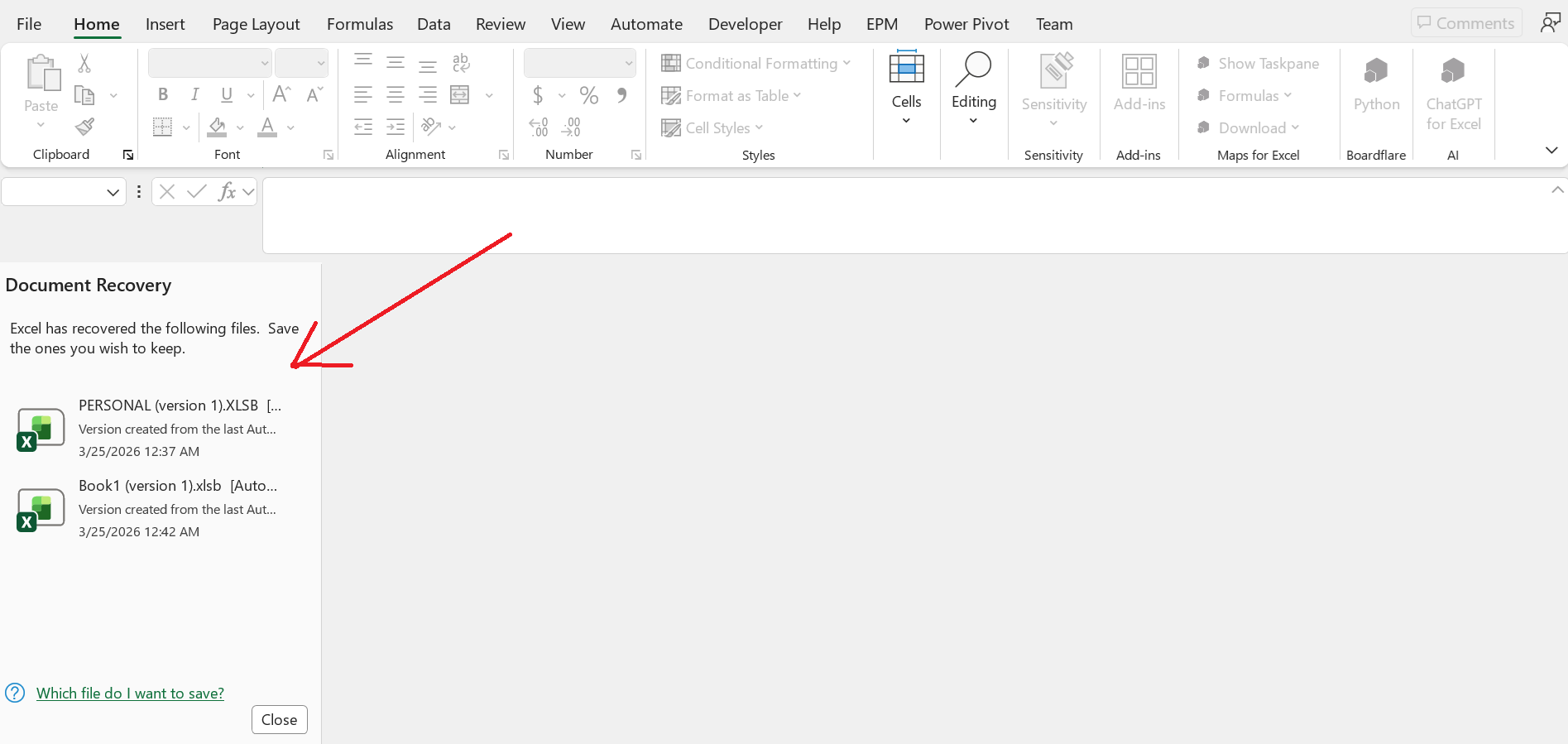Open the 'Which file do I want to save?' link
Screen dimensions: 1568x744
[130, 694]
